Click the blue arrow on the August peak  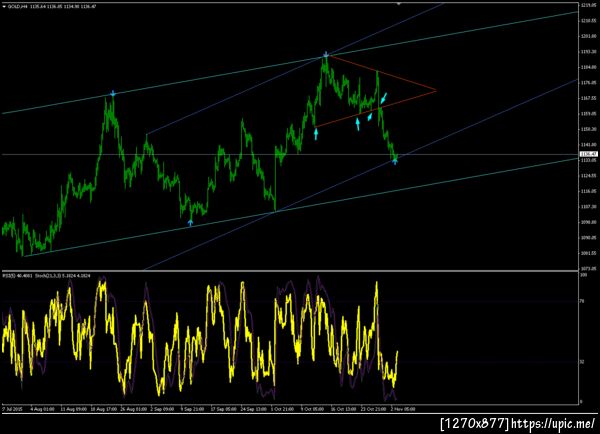[x=113, y=93]
